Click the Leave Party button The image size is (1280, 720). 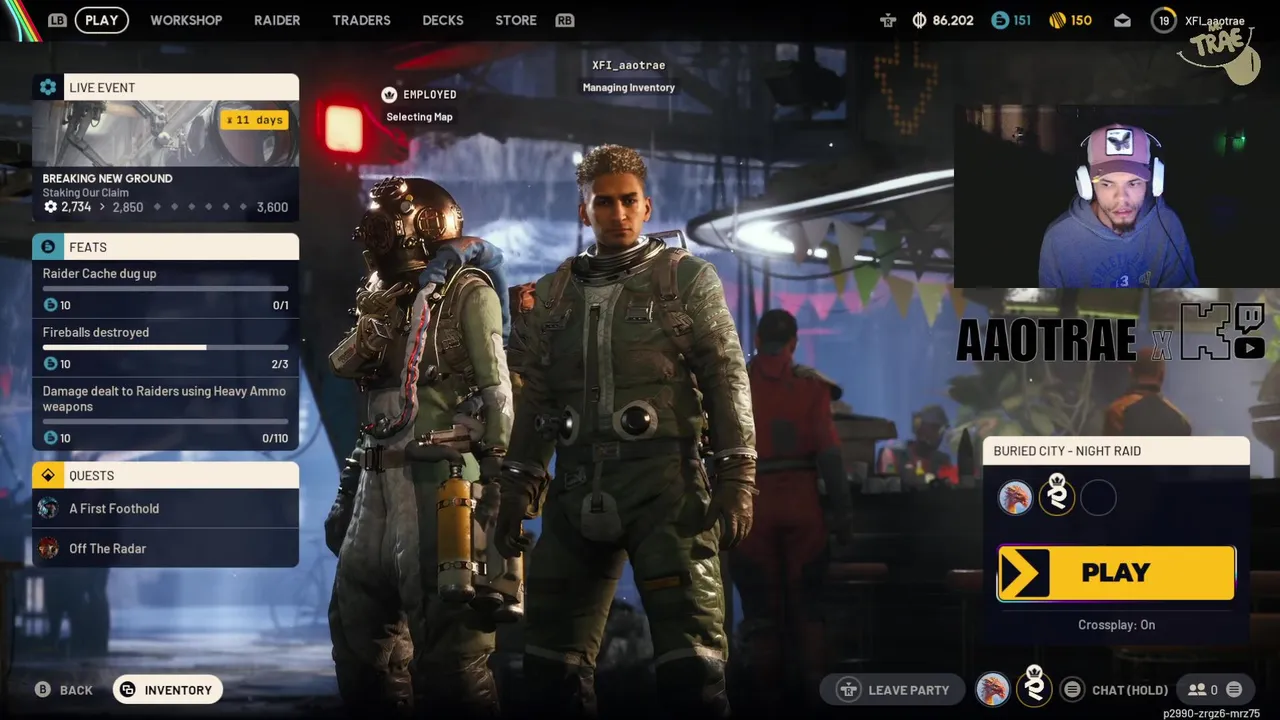pos(893,689)
